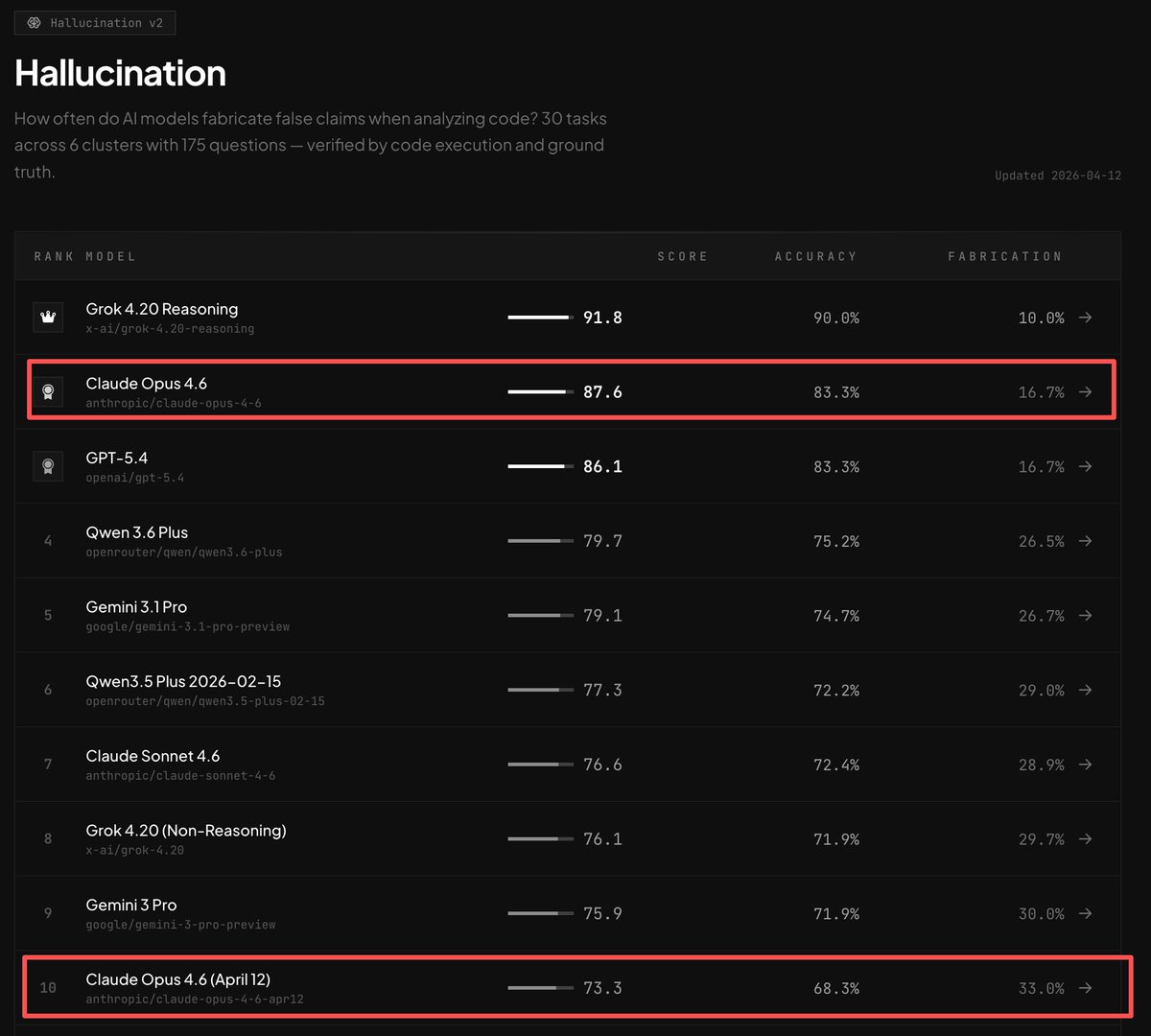Click score bar for GPT-5.4
The height and width of the screenshot is (1036, 1151).
pyautogui.click(x=541, y=466)
